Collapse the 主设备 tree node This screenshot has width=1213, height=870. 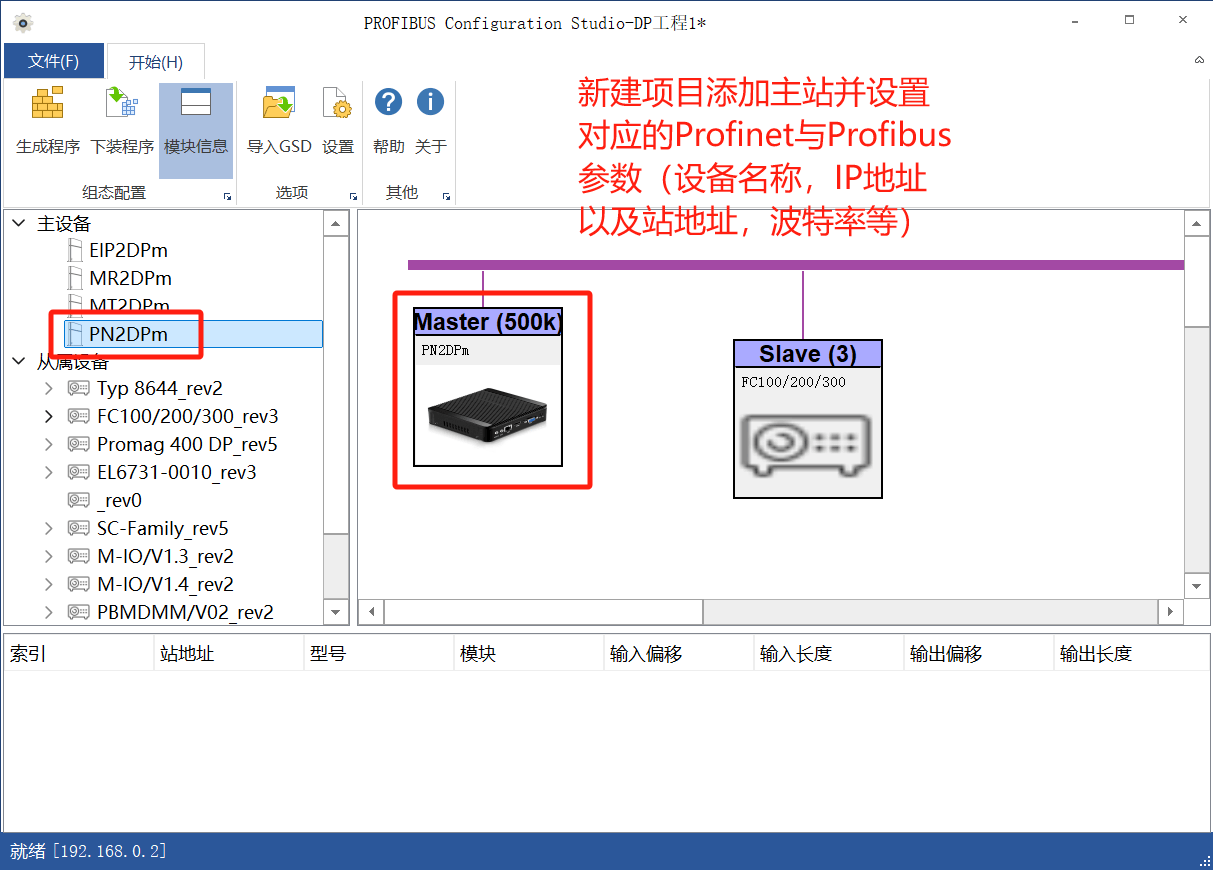click(19, 223)
